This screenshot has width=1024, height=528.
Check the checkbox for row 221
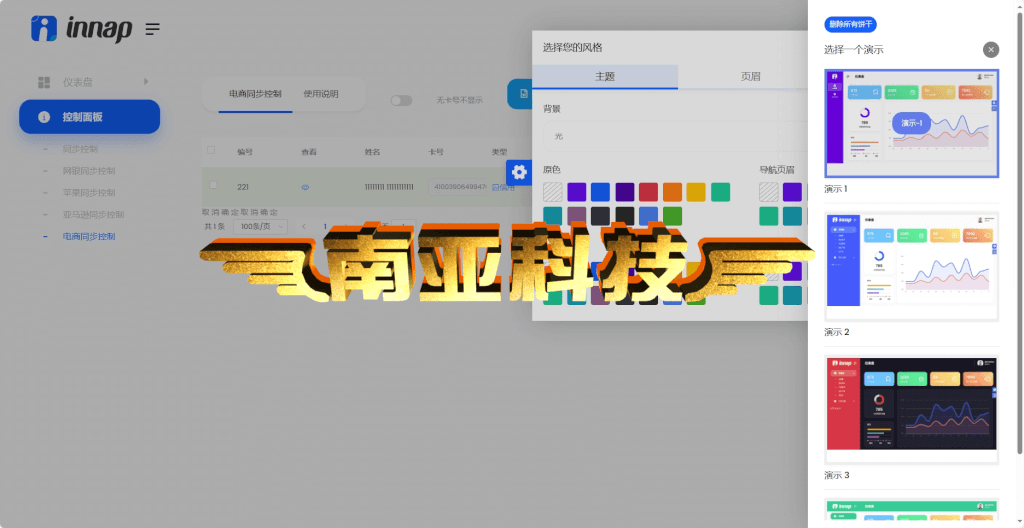coord(213,186)
